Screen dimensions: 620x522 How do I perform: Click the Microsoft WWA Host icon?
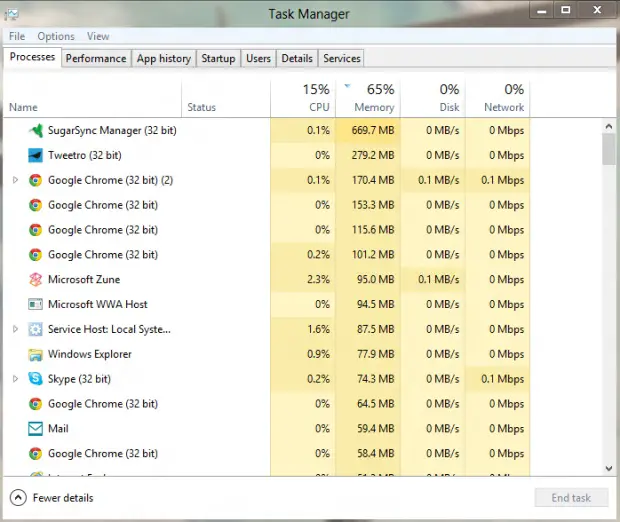(36, 304)
